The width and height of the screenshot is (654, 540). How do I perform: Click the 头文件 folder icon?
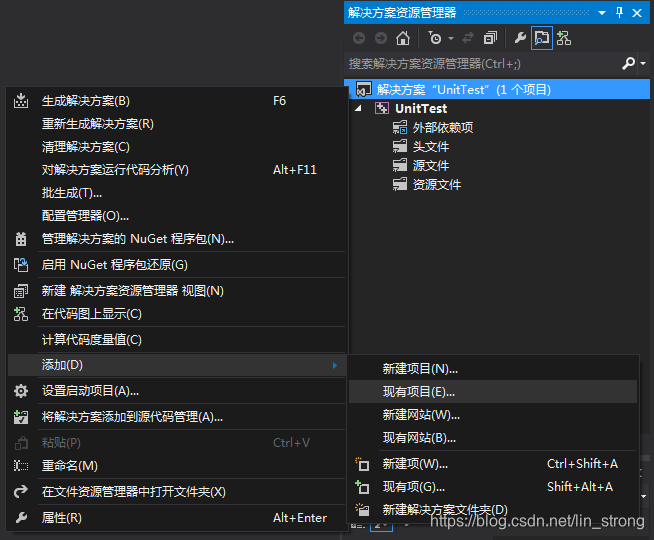click(400, 146)
